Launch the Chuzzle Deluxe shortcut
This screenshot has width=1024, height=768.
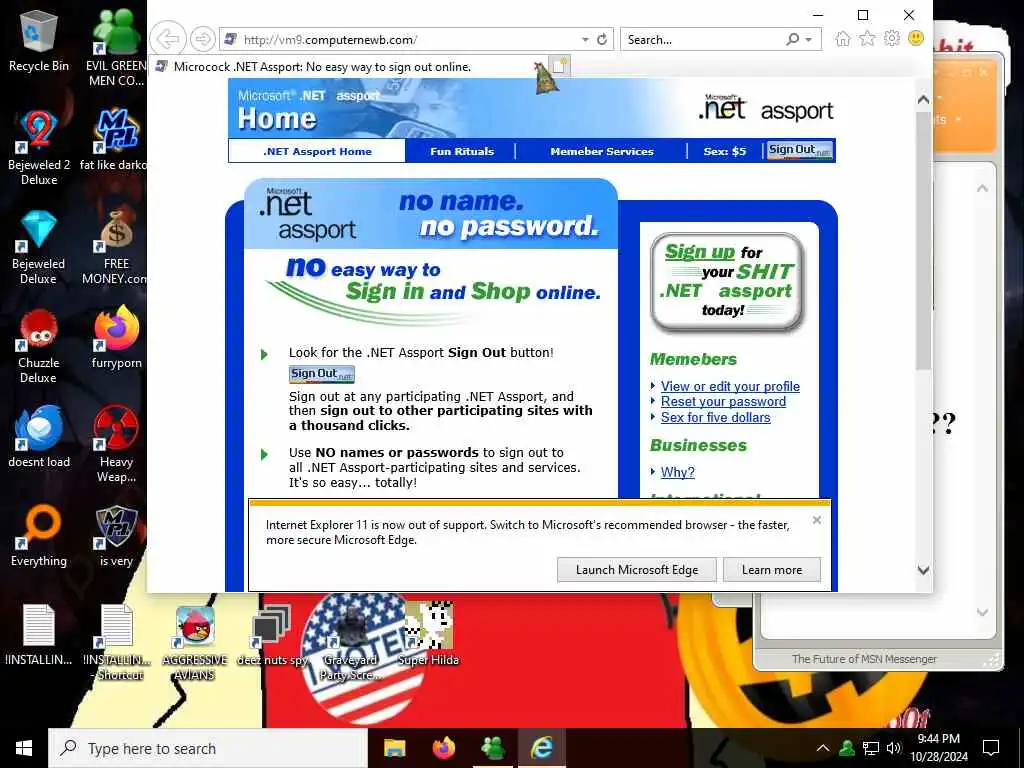(39, 346)
